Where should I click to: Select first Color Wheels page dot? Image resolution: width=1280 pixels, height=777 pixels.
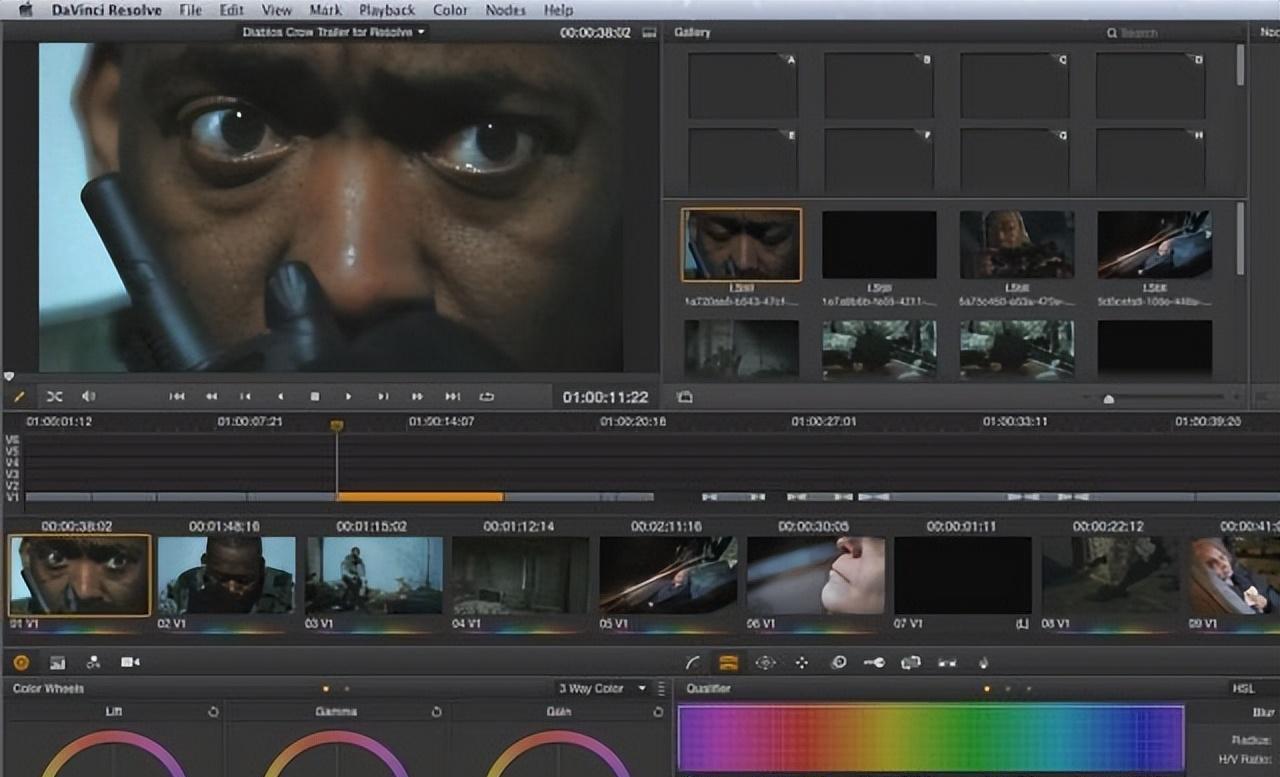tap(326, 689)
